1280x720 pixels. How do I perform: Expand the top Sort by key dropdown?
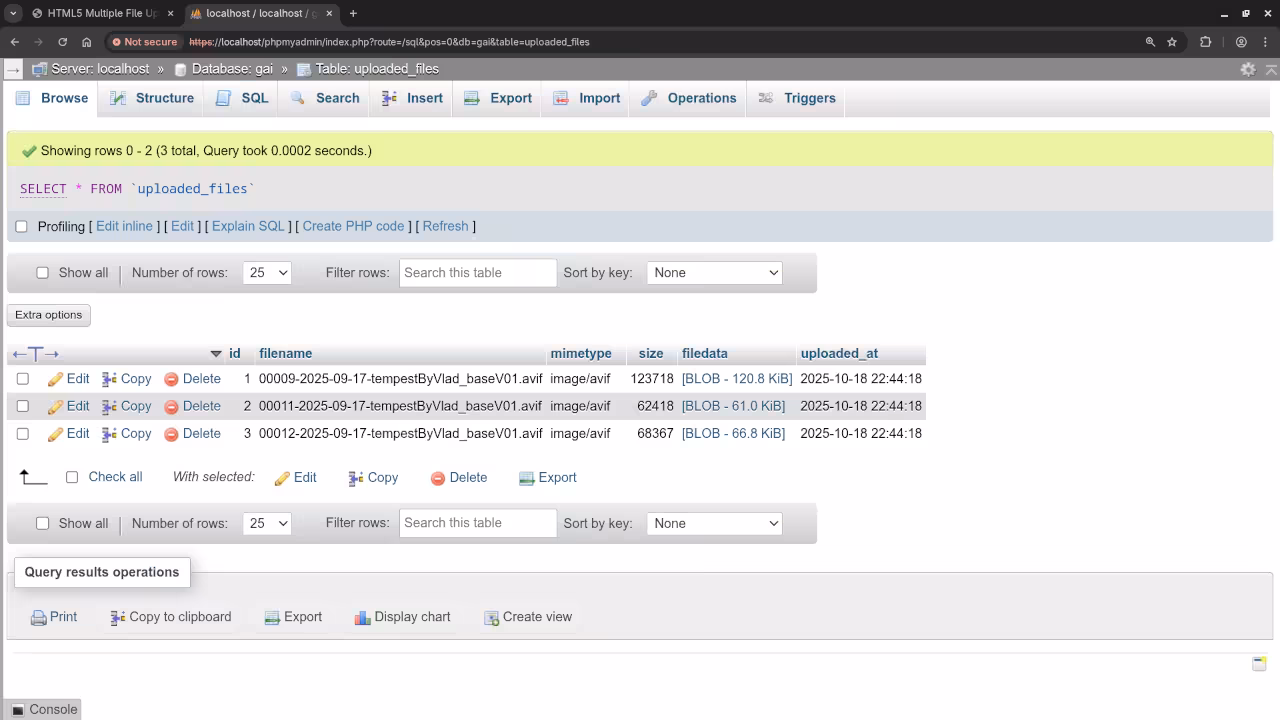coord(714,273)
